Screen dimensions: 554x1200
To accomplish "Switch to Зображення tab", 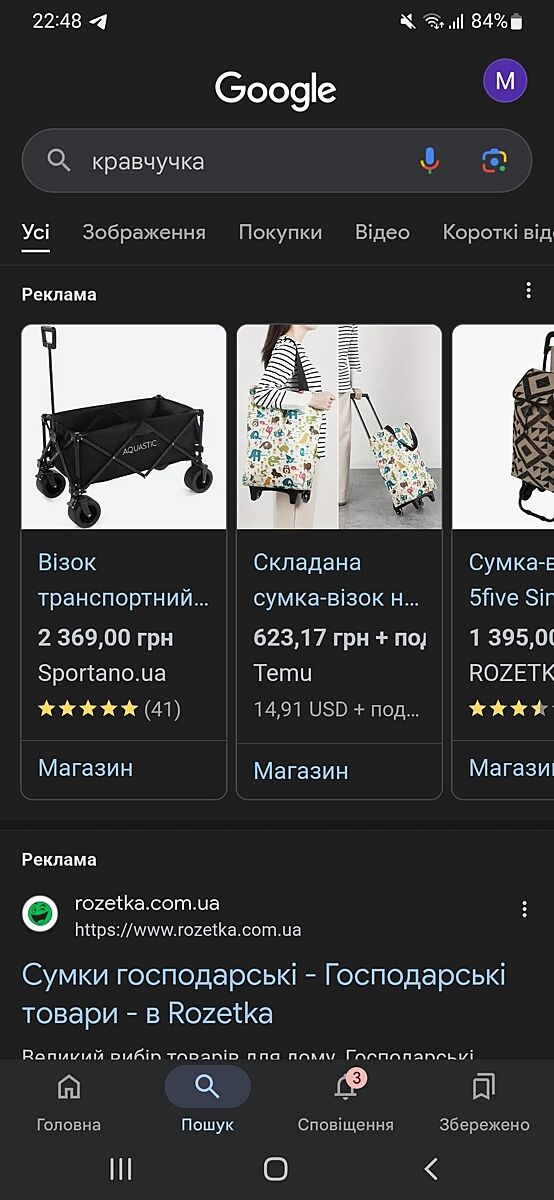I will [144, 232].
